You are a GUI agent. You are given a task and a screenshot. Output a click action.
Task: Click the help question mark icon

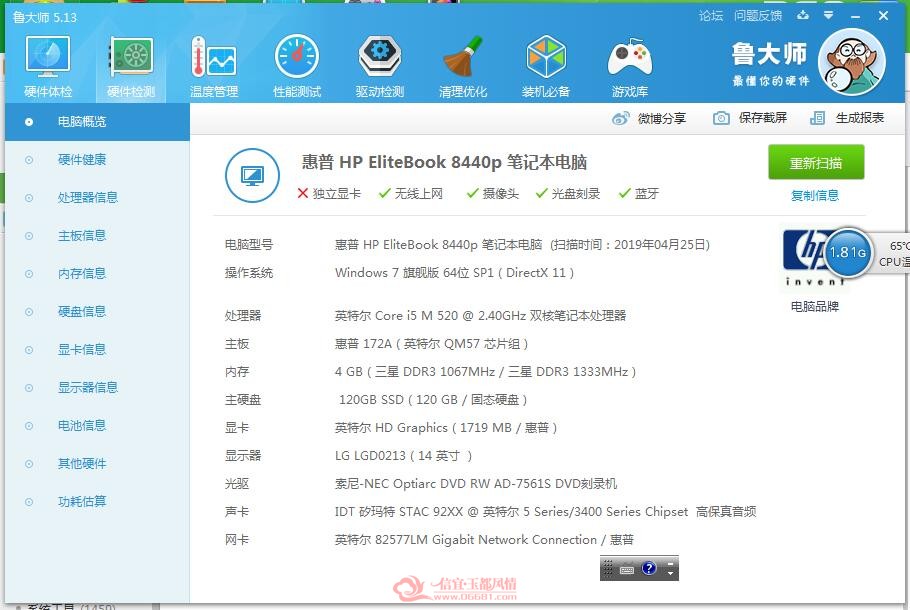(649, 568)
